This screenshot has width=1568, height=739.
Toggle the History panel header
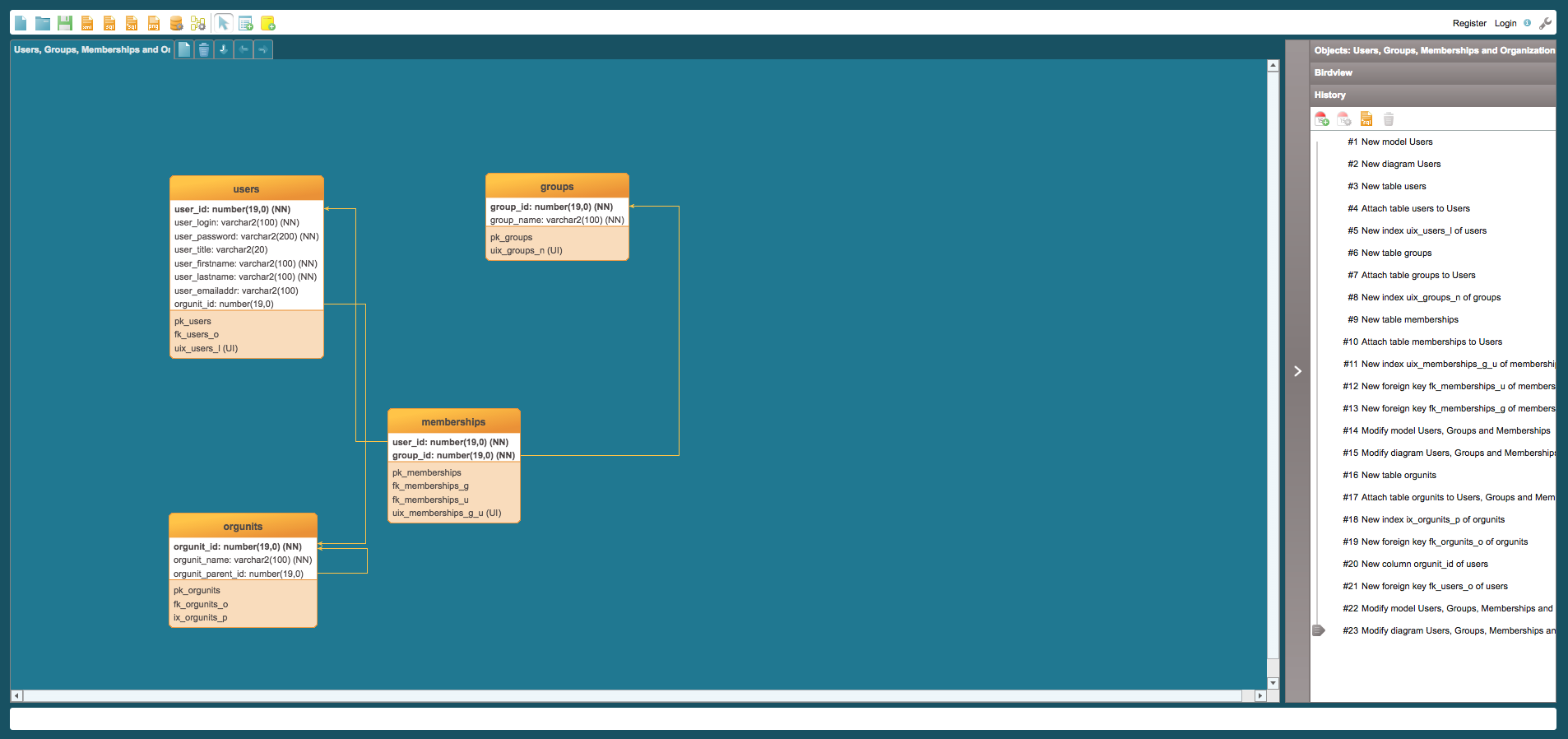pos(1432,95)
